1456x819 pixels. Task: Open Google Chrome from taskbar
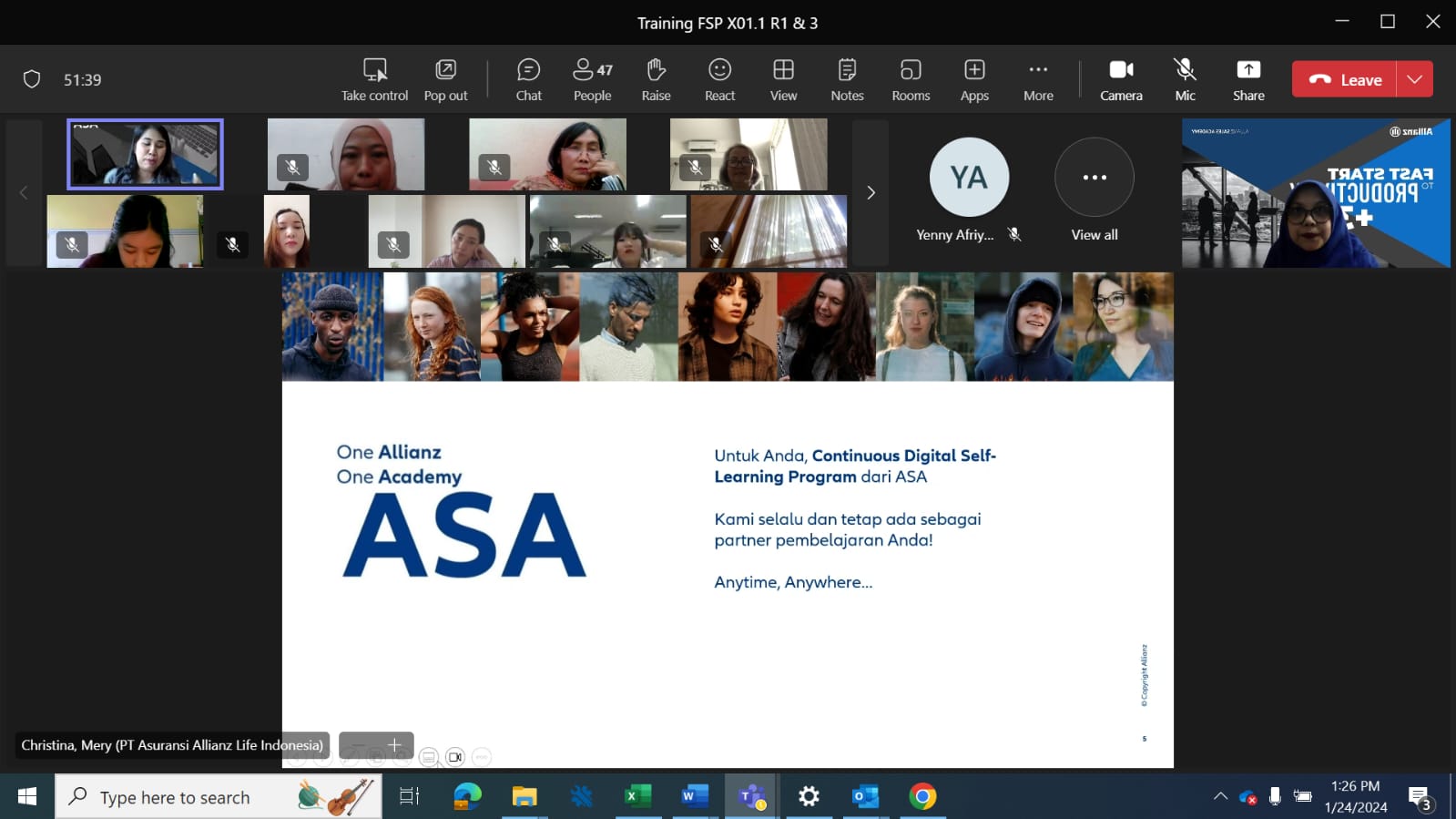pos(922,797)
